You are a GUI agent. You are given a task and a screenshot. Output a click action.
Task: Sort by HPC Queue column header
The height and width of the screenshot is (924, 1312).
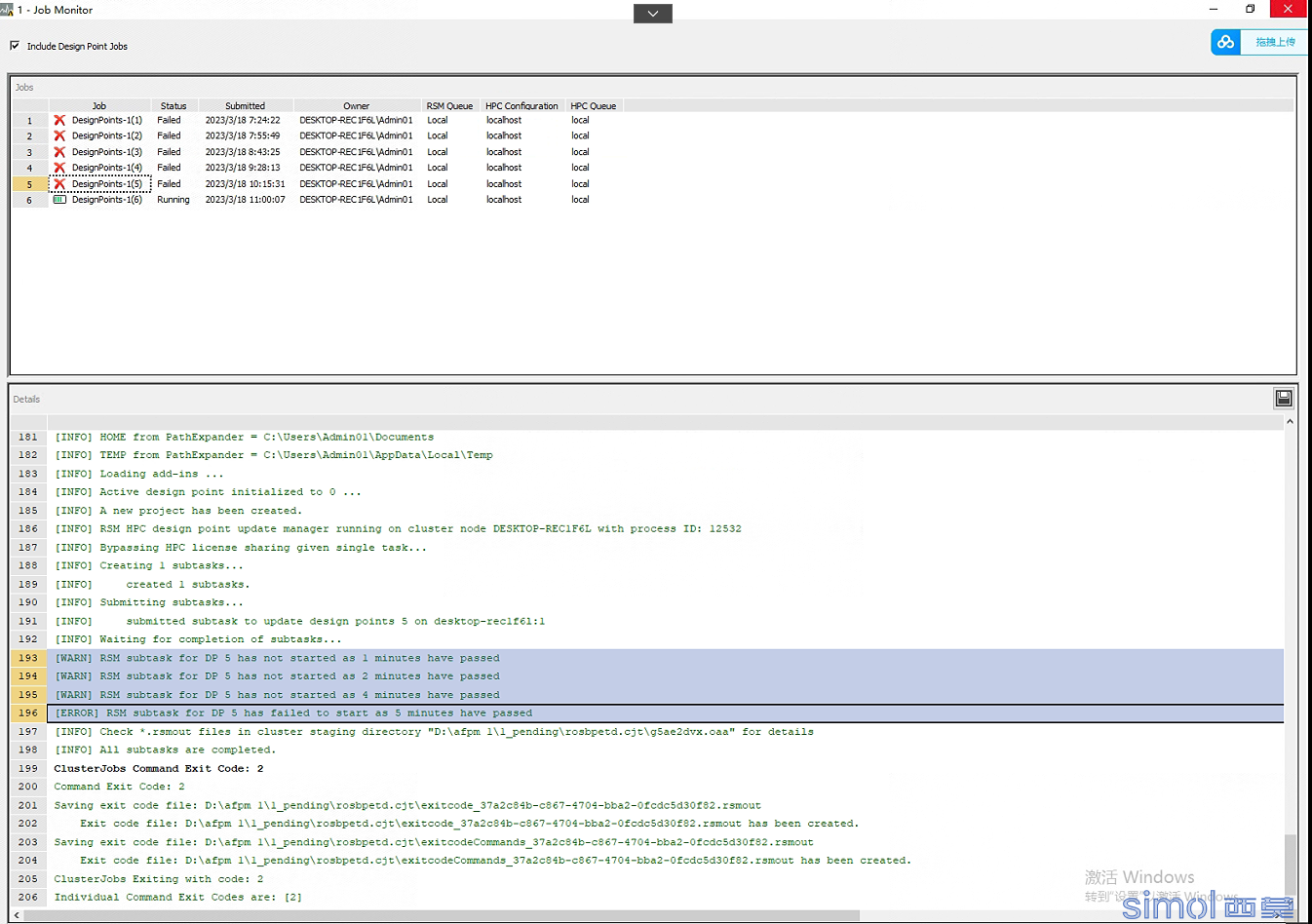(593, 105)
